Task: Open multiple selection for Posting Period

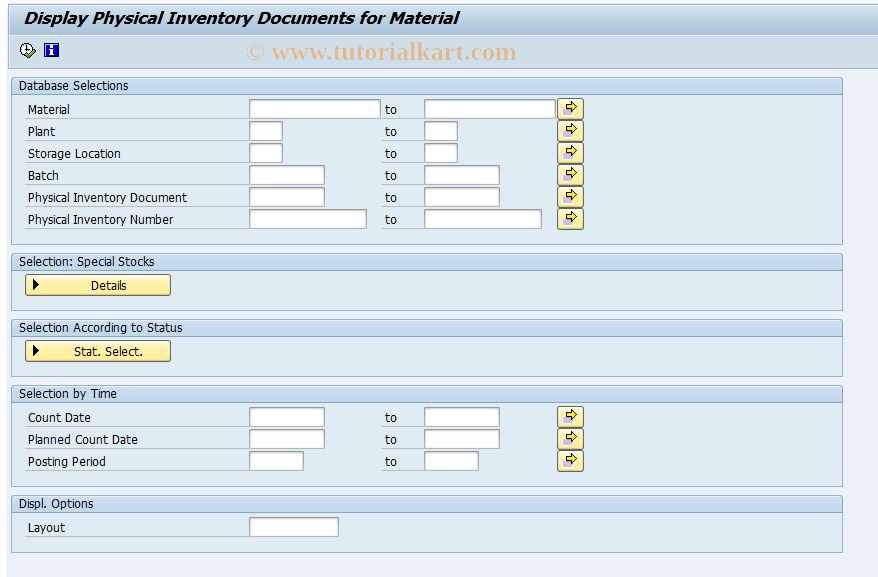Action: pos(570,460)
